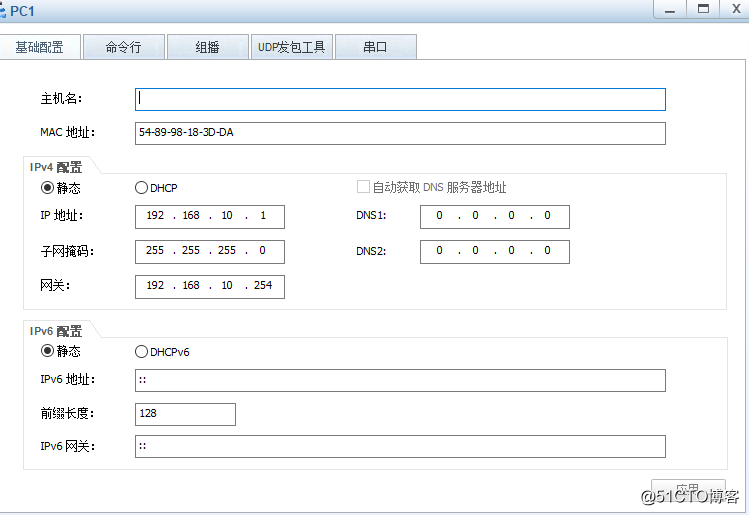Click the IP 地址 field 192.168.10.1
The width and height of the screenshot is (749, 515).
(x=210, y=217)
